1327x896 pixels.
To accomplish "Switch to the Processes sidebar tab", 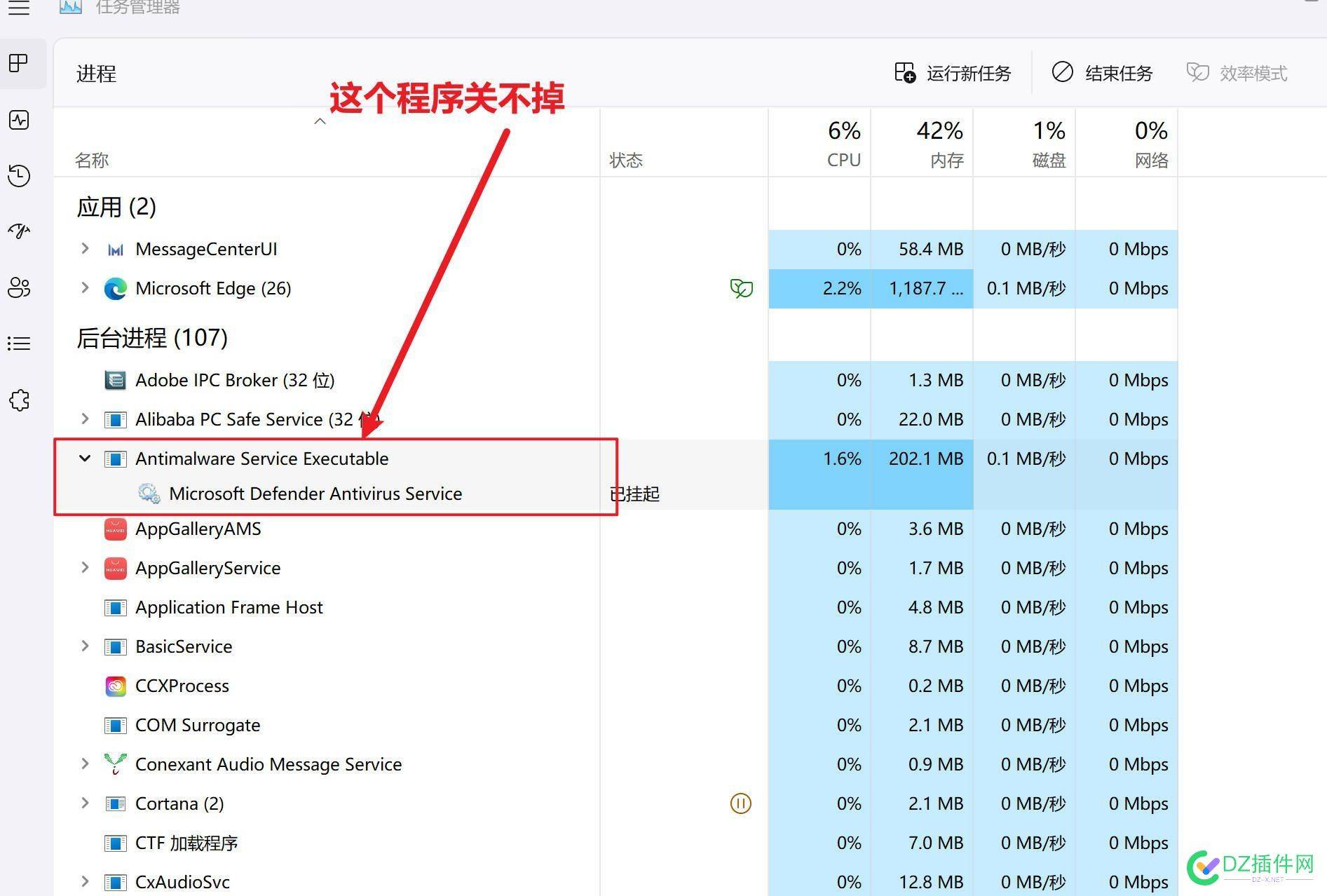I will [x=19, y=64].
